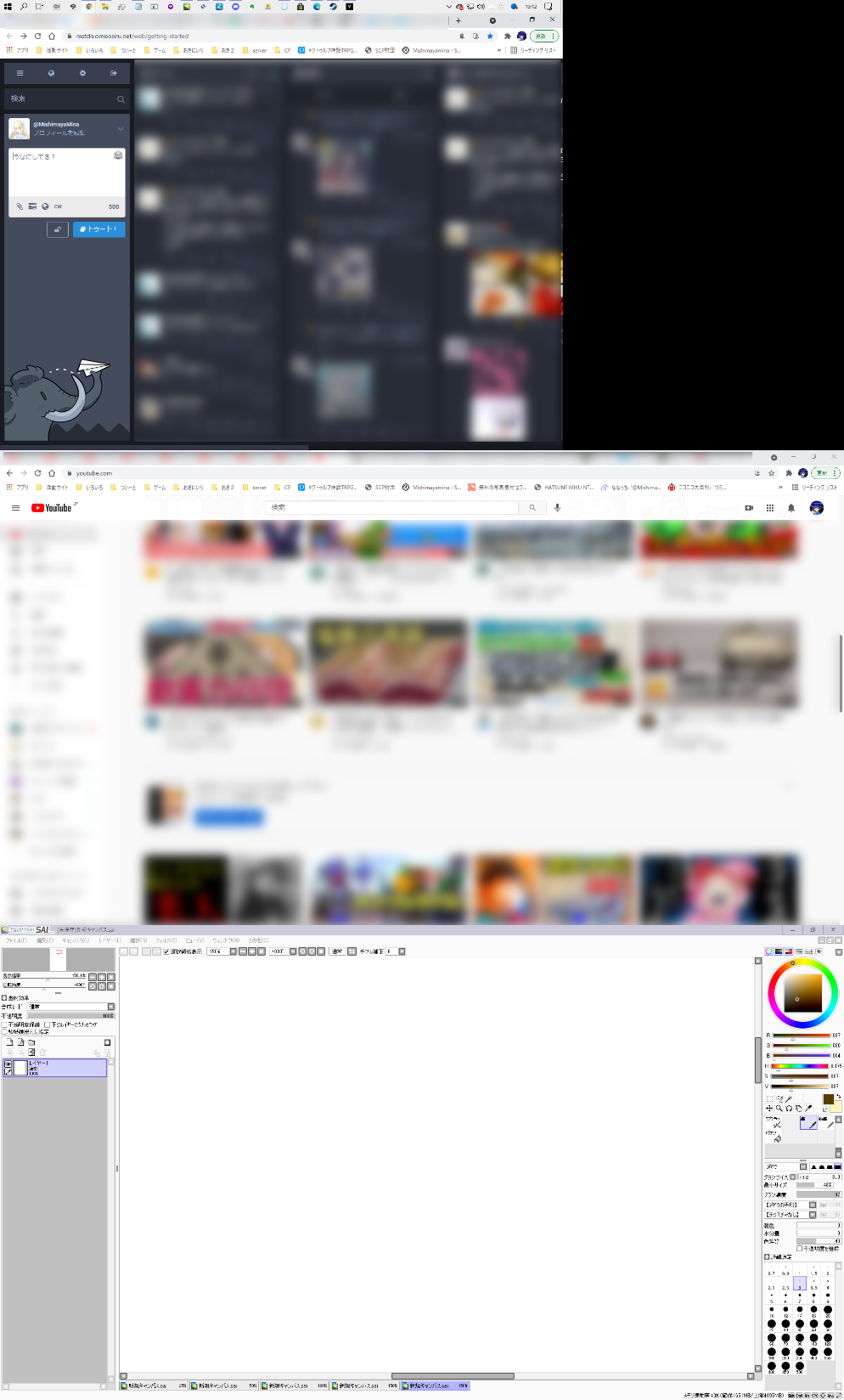Select the Rotate view tool in SAI
Image resolution: width=844 pixels, height=1400 pixels.
tap(789, 1109)
